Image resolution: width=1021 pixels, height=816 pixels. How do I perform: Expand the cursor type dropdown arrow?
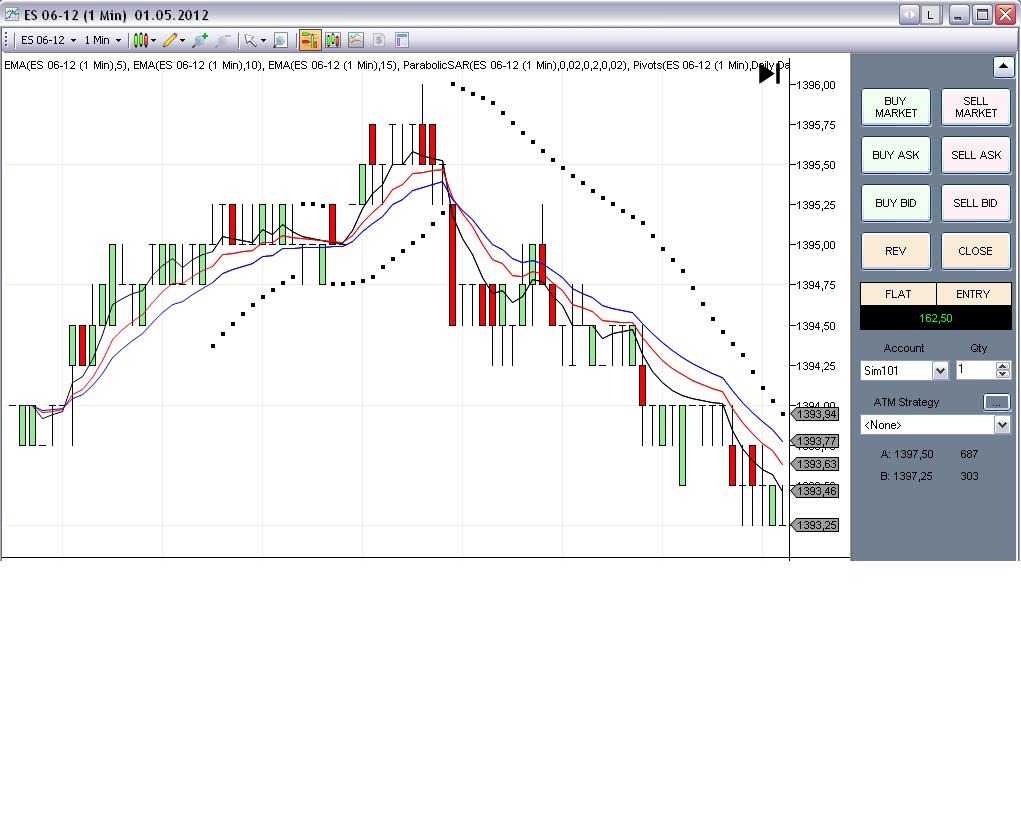[263, 40]
